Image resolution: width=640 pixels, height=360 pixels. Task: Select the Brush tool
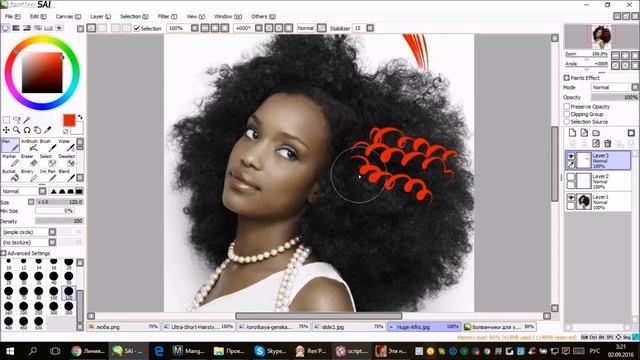(x=48, y=146)
